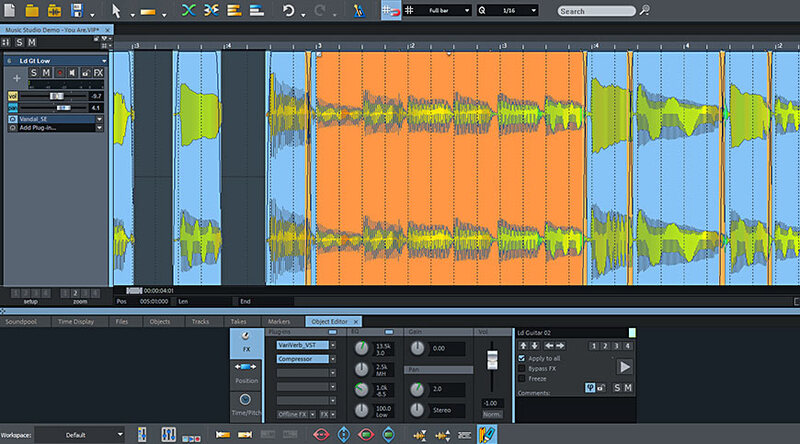Enable the Freeze checkbox
The height and width of the screenshot is (444, 800).
pos(521,379)
